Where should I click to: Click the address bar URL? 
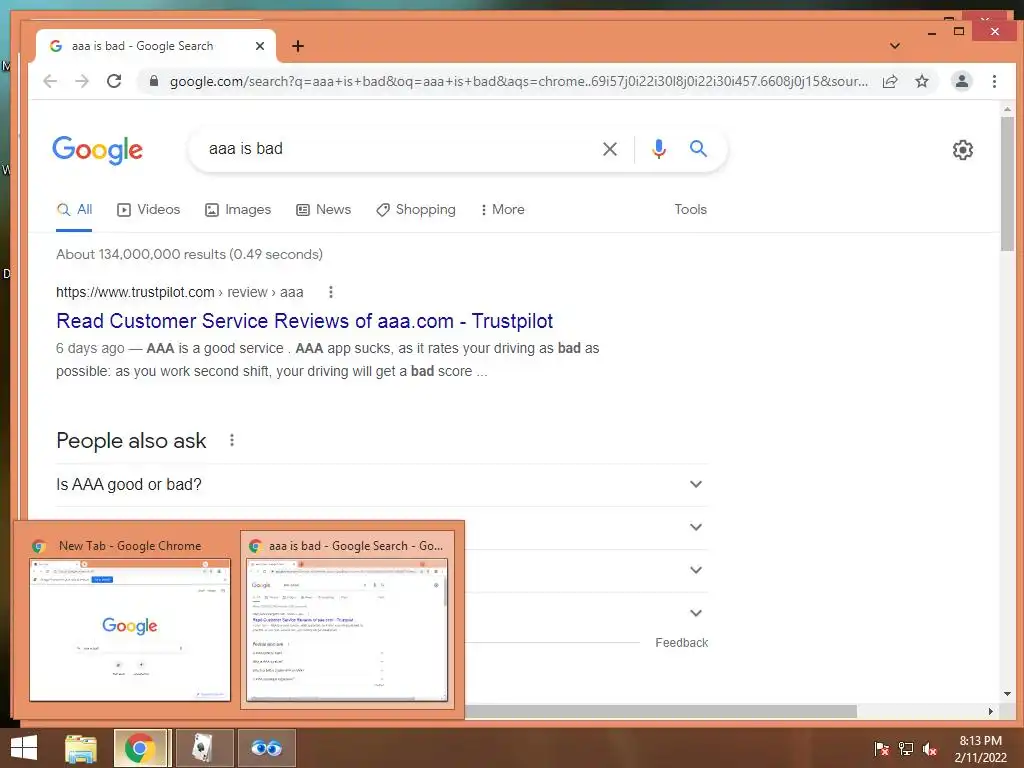(519, 82)
